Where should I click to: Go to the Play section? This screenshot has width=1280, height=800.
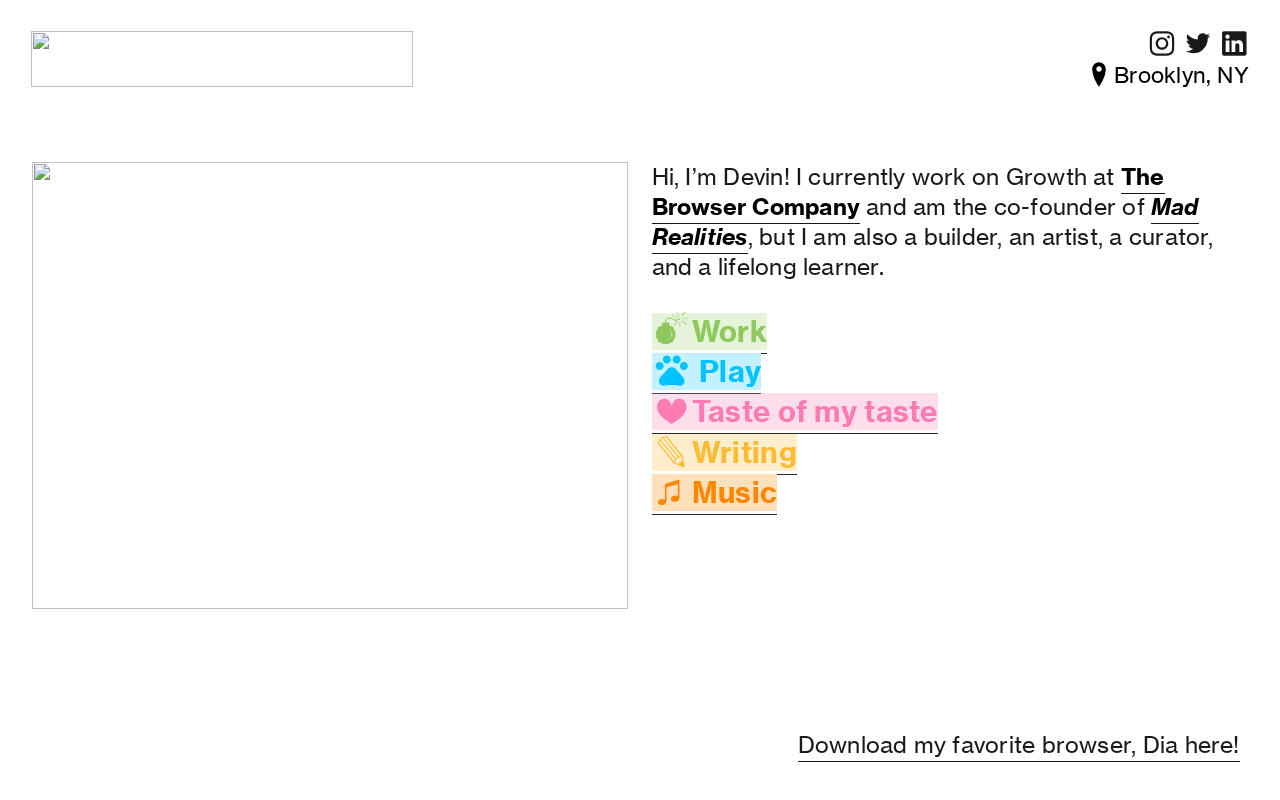pyautogui.click(x=730, y=372)
